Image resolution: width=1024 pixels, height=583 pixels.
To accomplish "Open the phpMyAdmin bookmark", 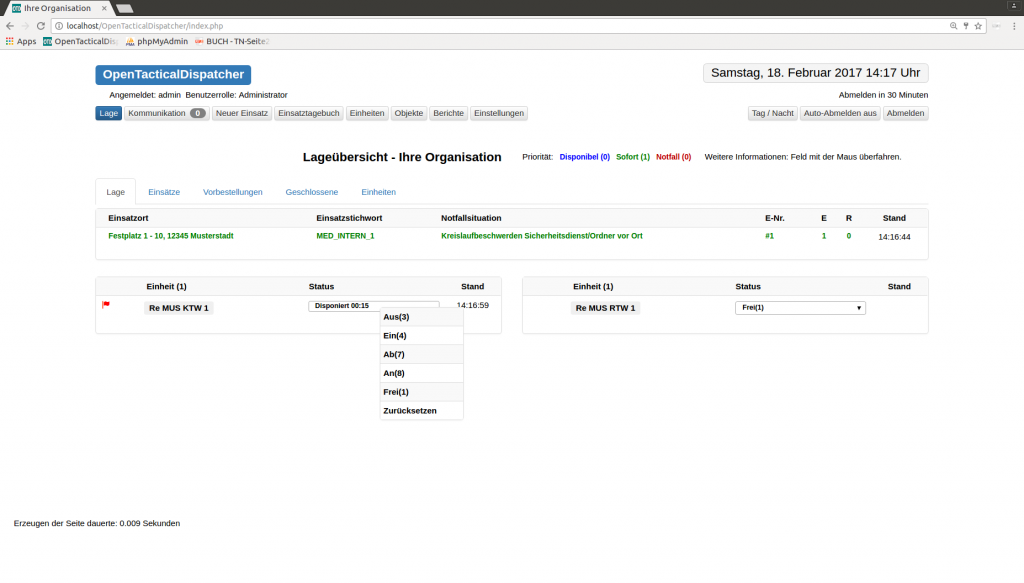I will (157, 41).
